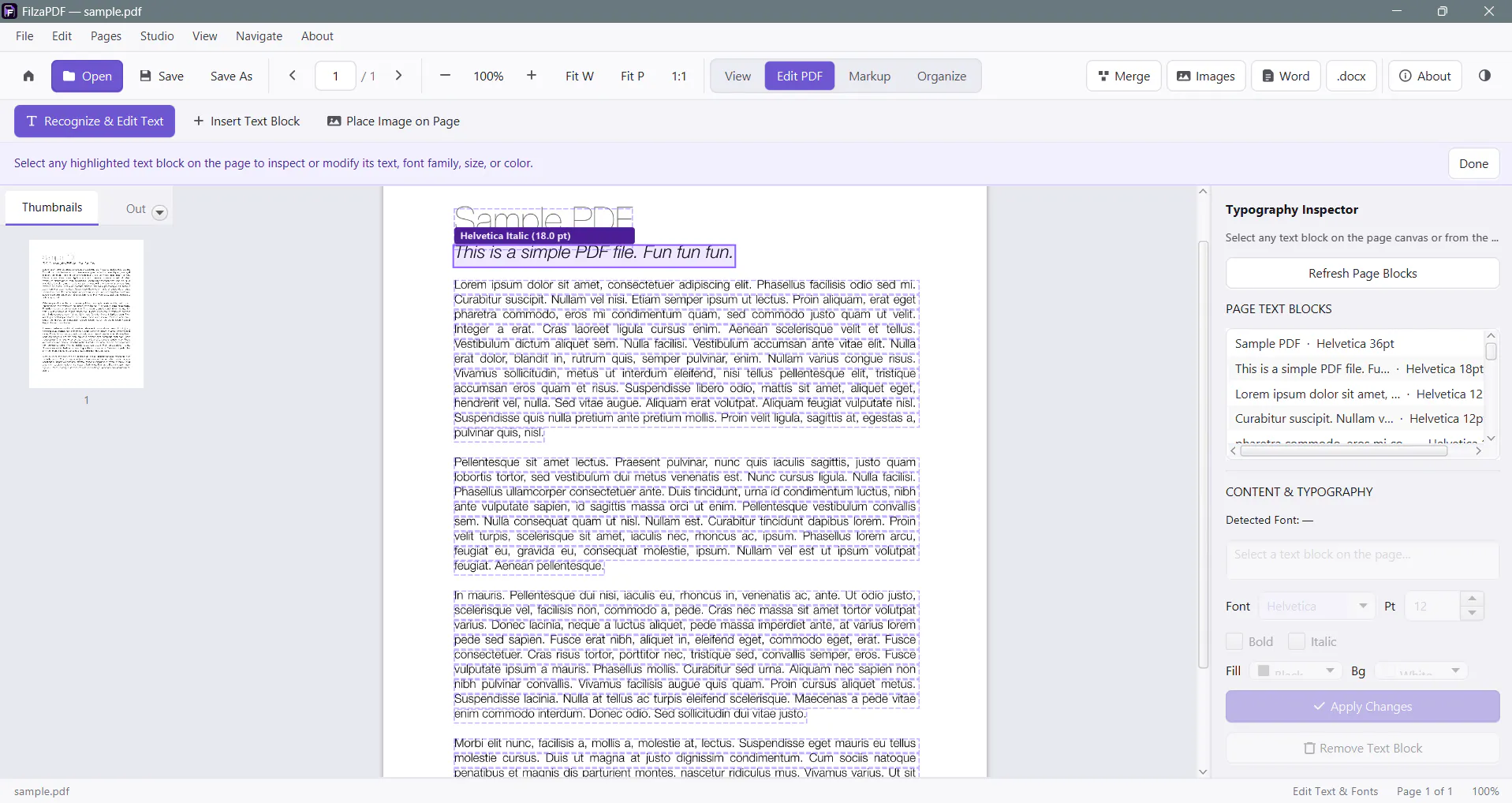Open the Images export tool
This screenshot has height=803, width=1512.
1206,76
